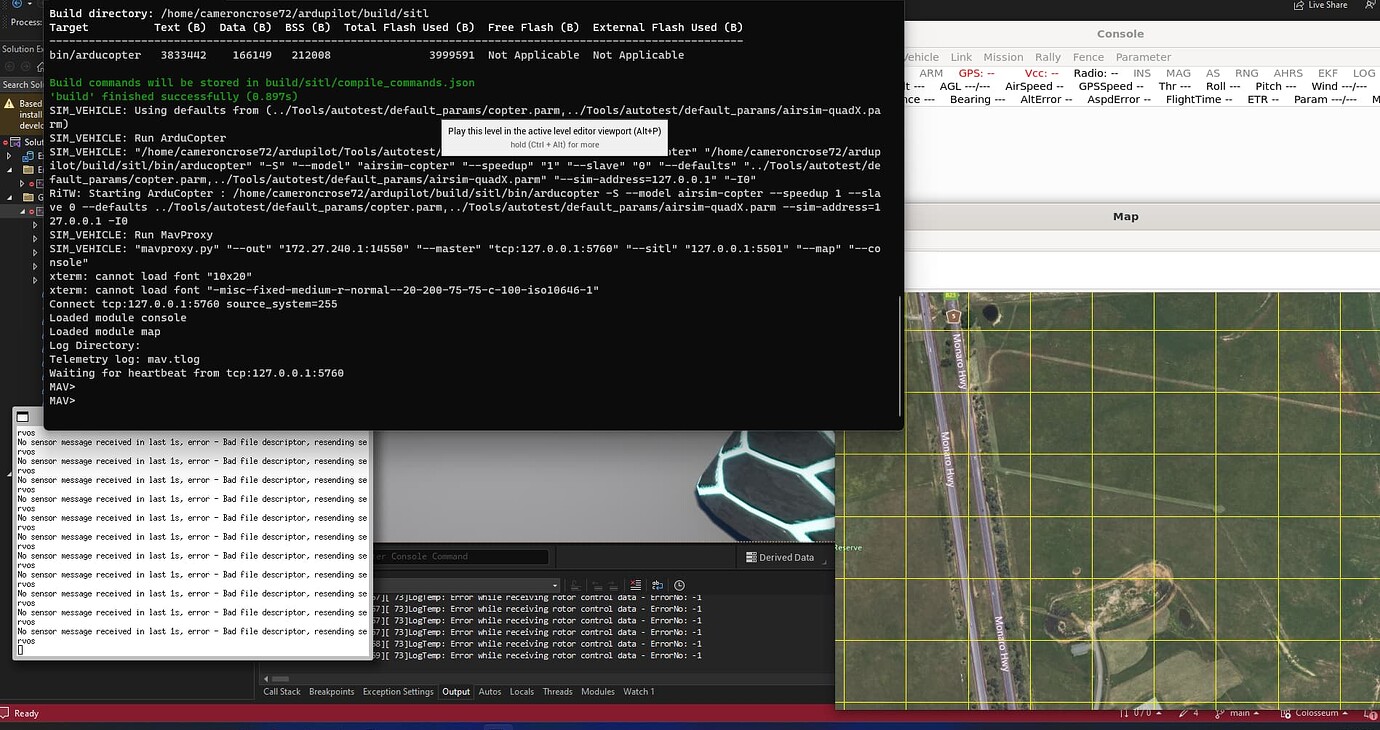The width and height of the screenshot is (1380, 730).
Task: Click the Ready status bar label
Action: (x=26, y=713)
